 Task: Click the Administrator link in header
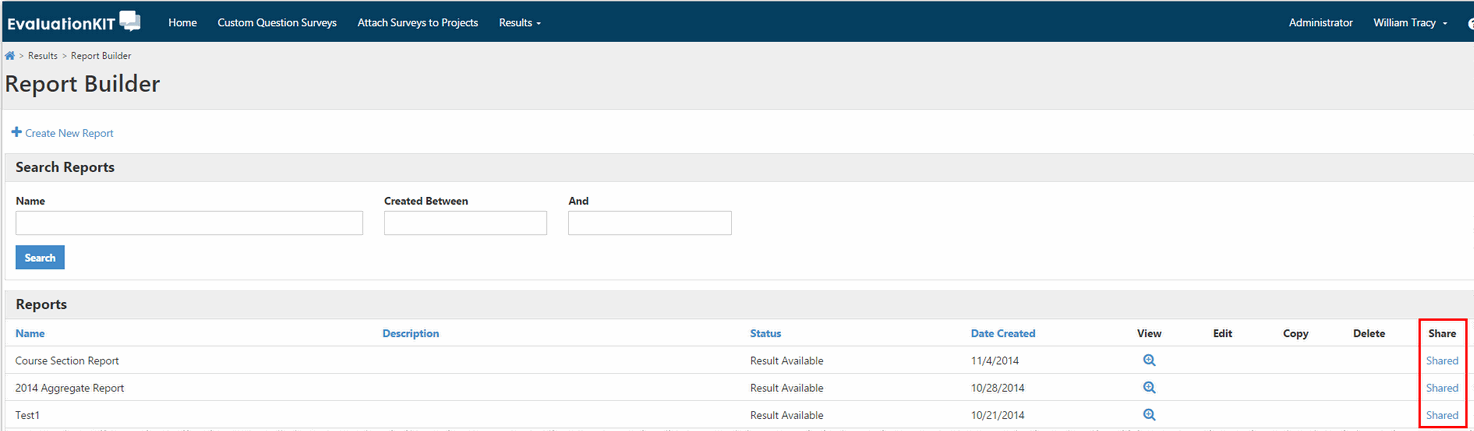pyautogui.click(x=1320, y=23)
